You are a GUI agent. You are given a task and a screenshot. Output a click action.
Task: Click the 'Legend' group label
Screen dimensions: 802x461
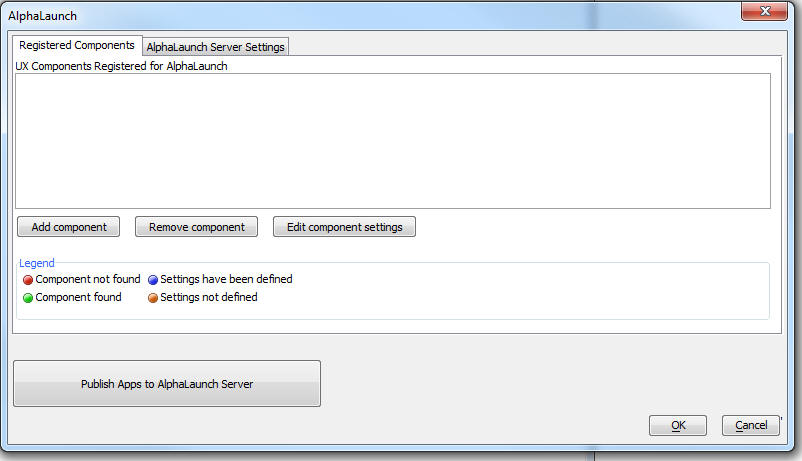point(36,263)
